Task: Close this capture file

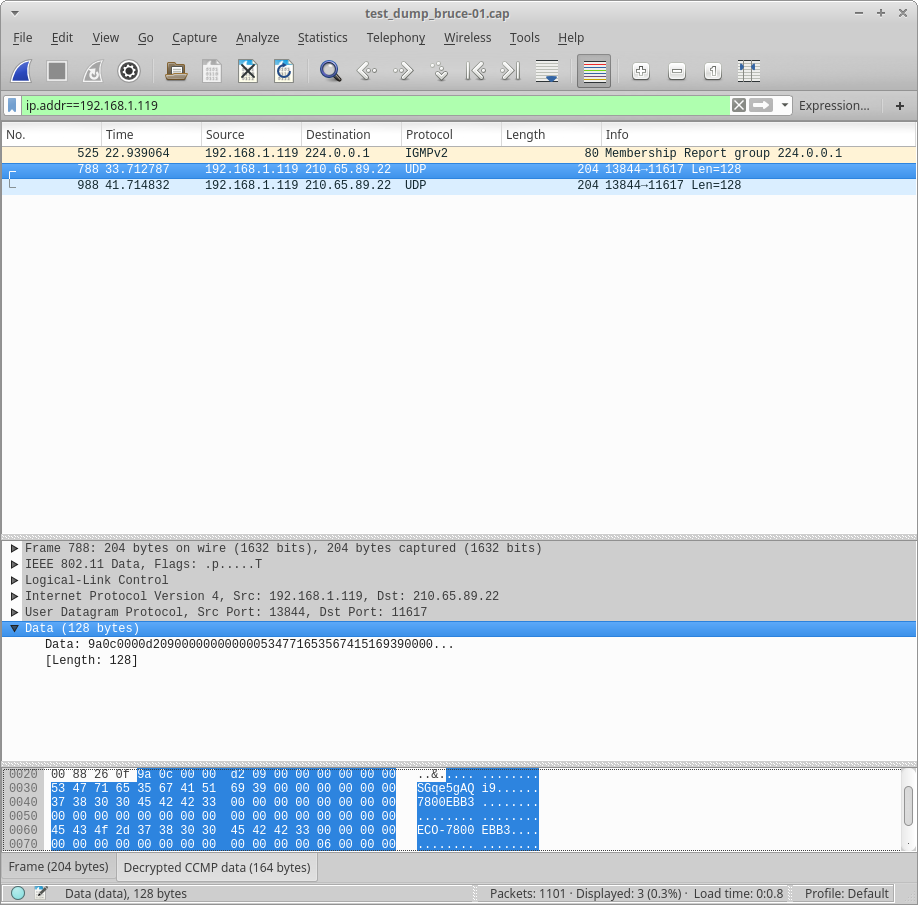Action: click(248, 71)
